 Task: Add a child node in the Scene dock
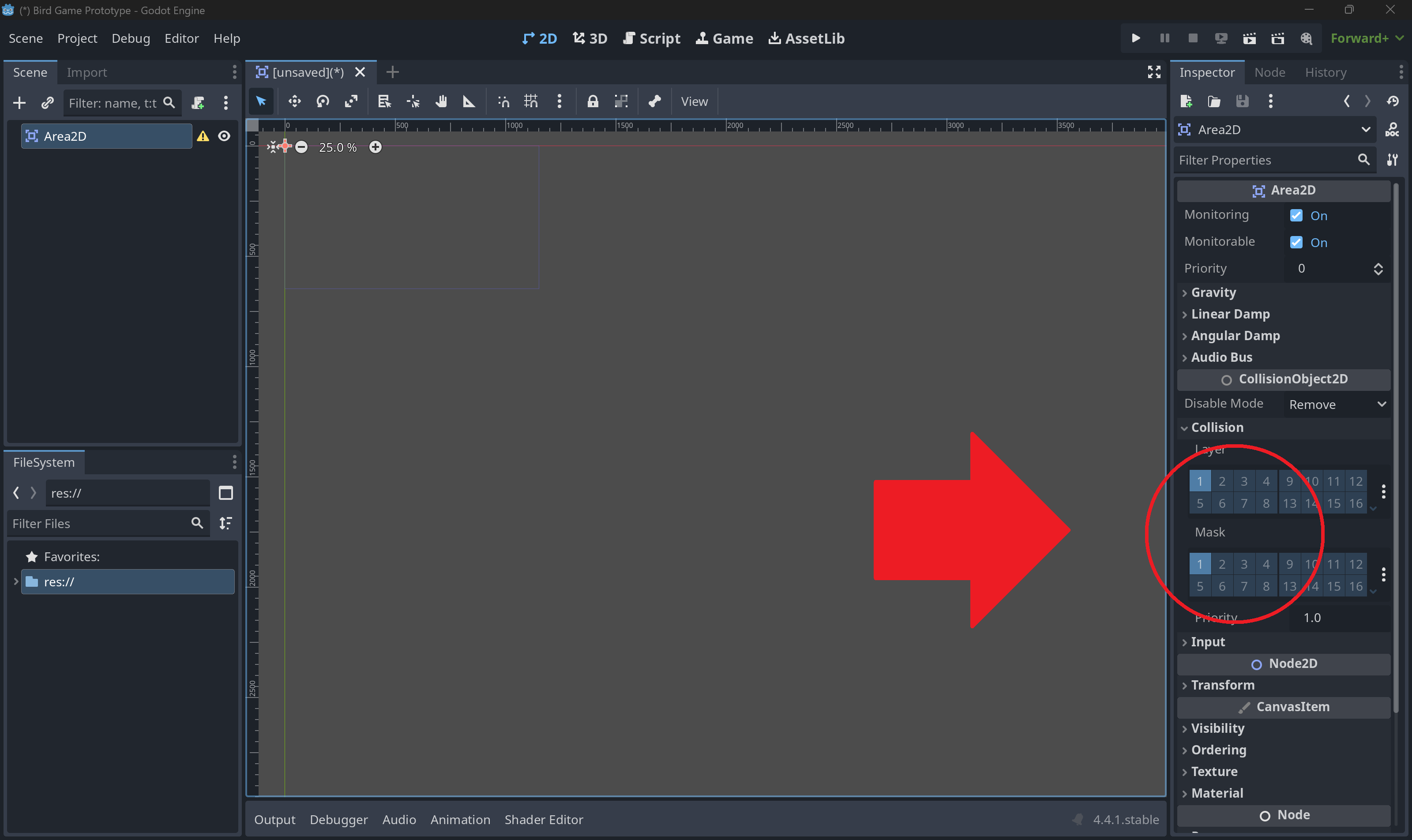click(x=19, y=102)
